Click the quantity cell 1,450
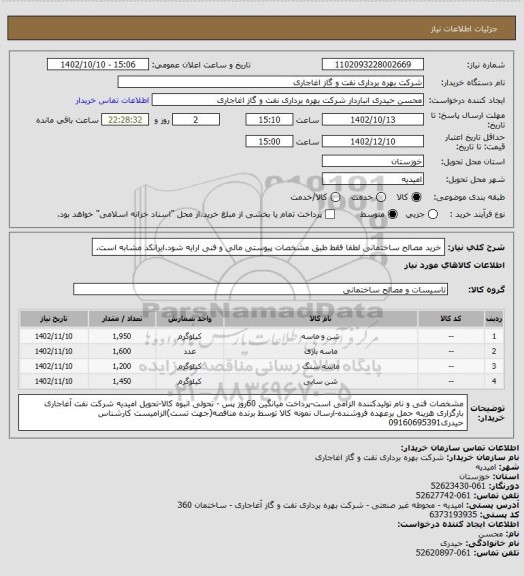Image resolution: width=524 pixels, height=576 pixels. coord(122,382)
